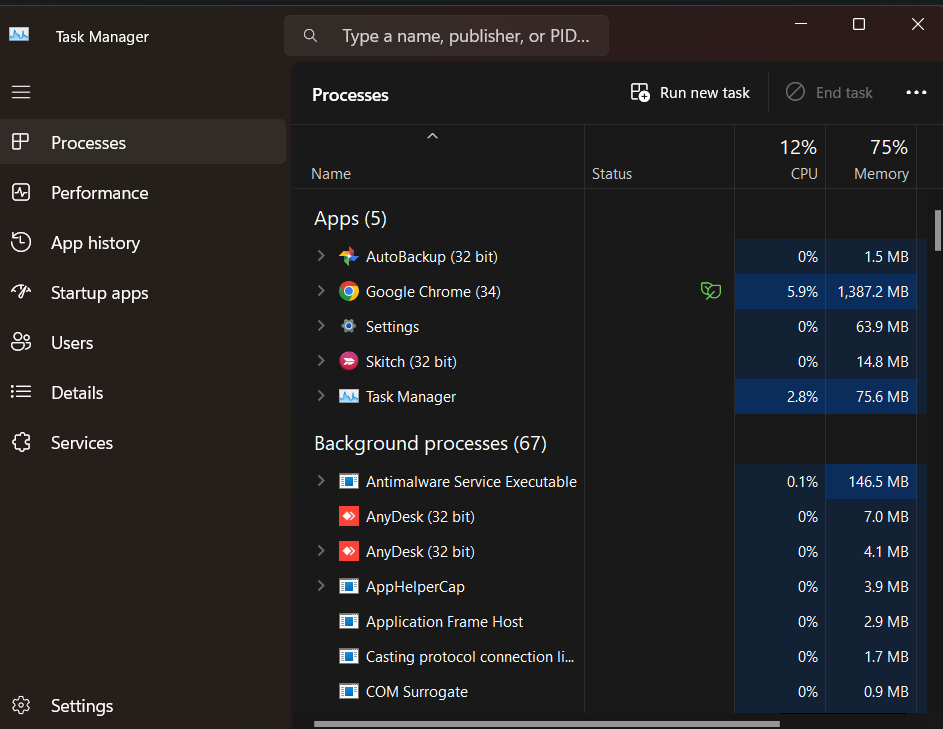Focus the name, publisher, or PID search box

[446, 35]
